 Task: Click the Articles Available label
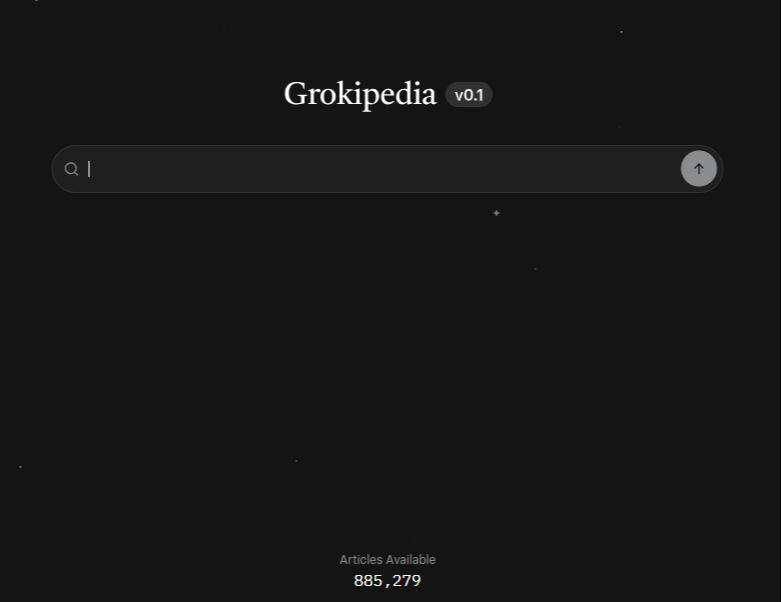coord(388,560)
